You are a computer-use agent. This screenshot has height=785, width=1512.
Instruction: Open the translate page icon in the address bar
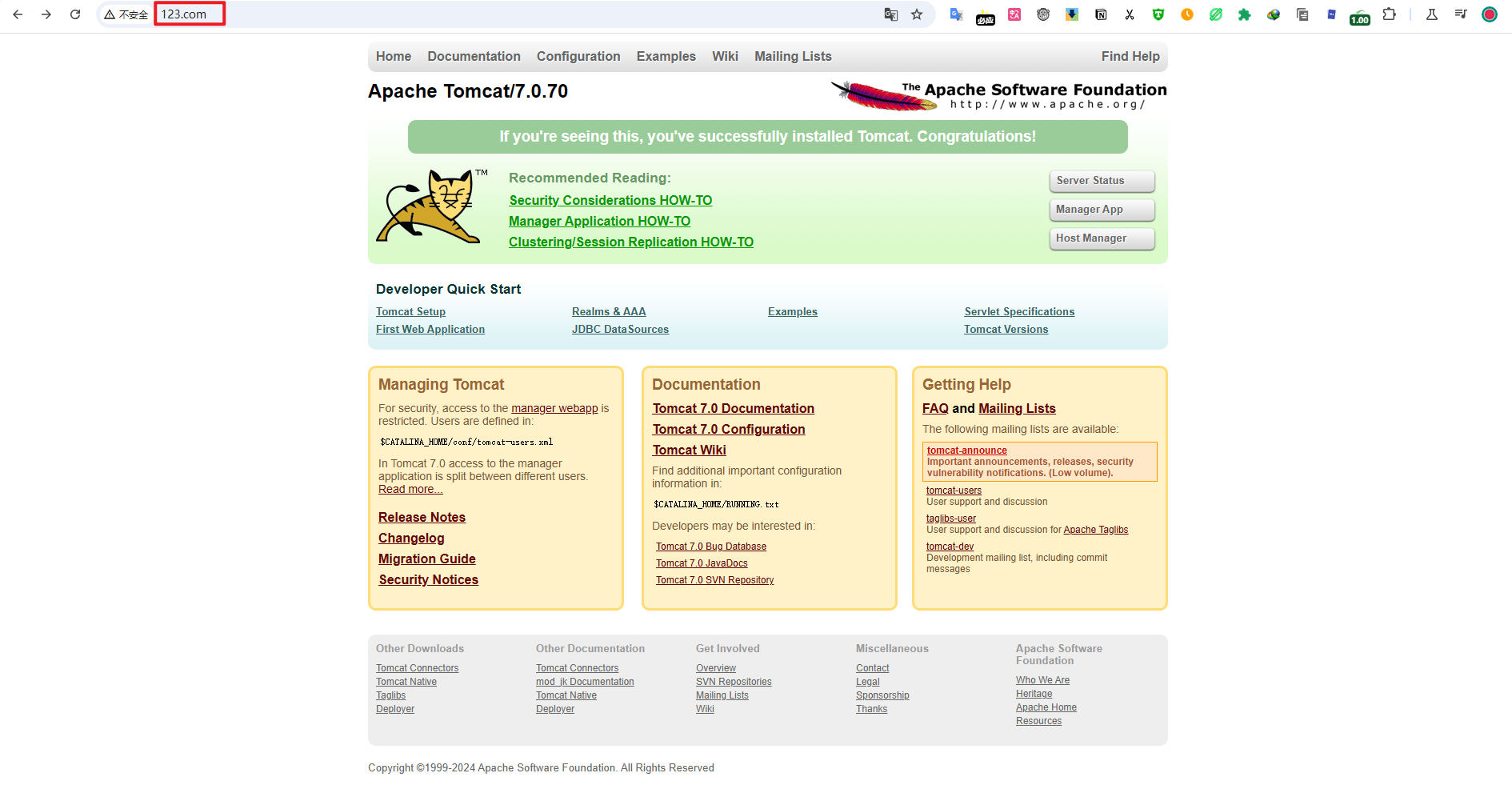point(891,14)
